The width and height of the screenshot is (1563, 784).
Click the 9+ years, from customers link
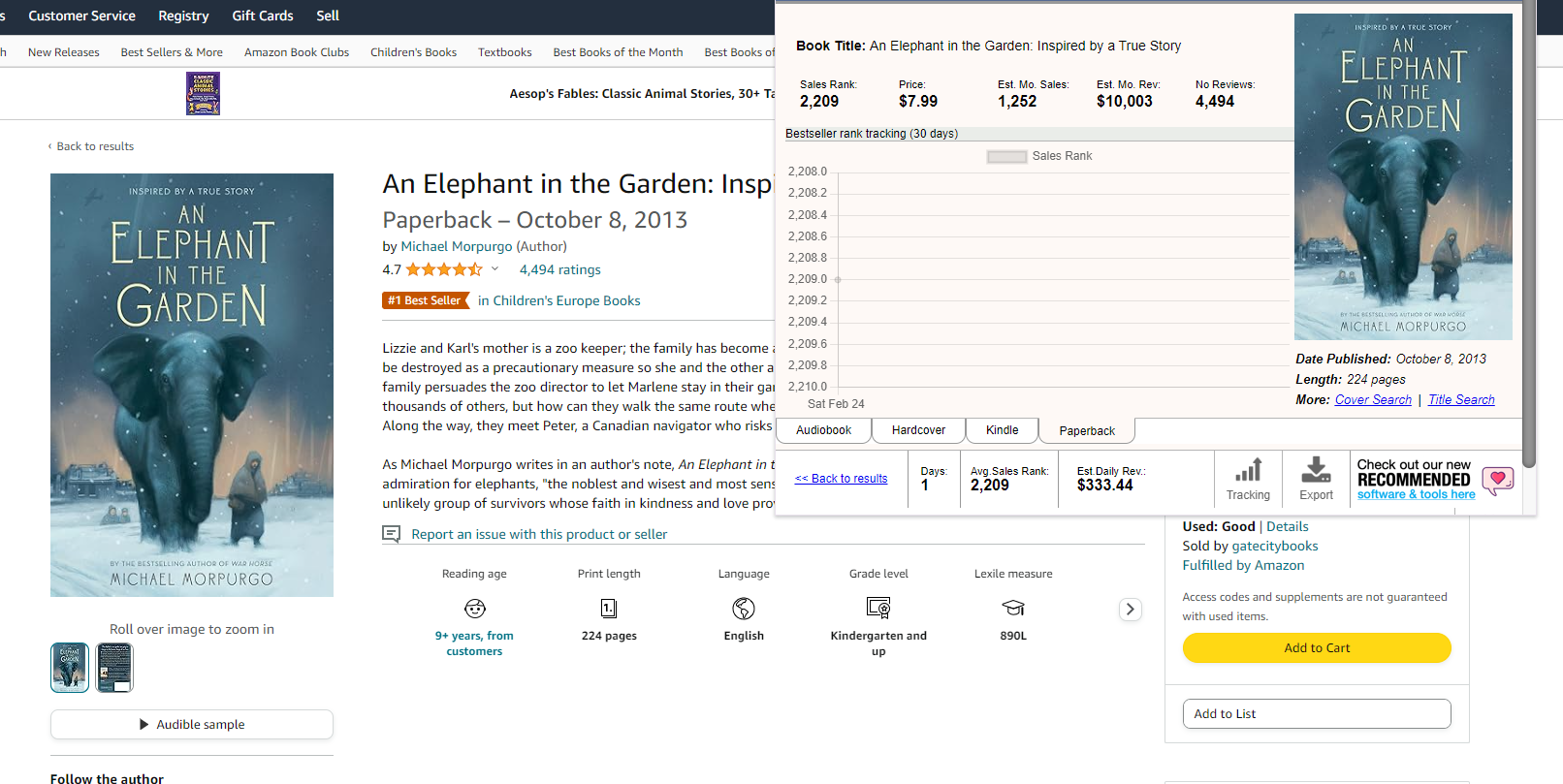pos(474,643)
